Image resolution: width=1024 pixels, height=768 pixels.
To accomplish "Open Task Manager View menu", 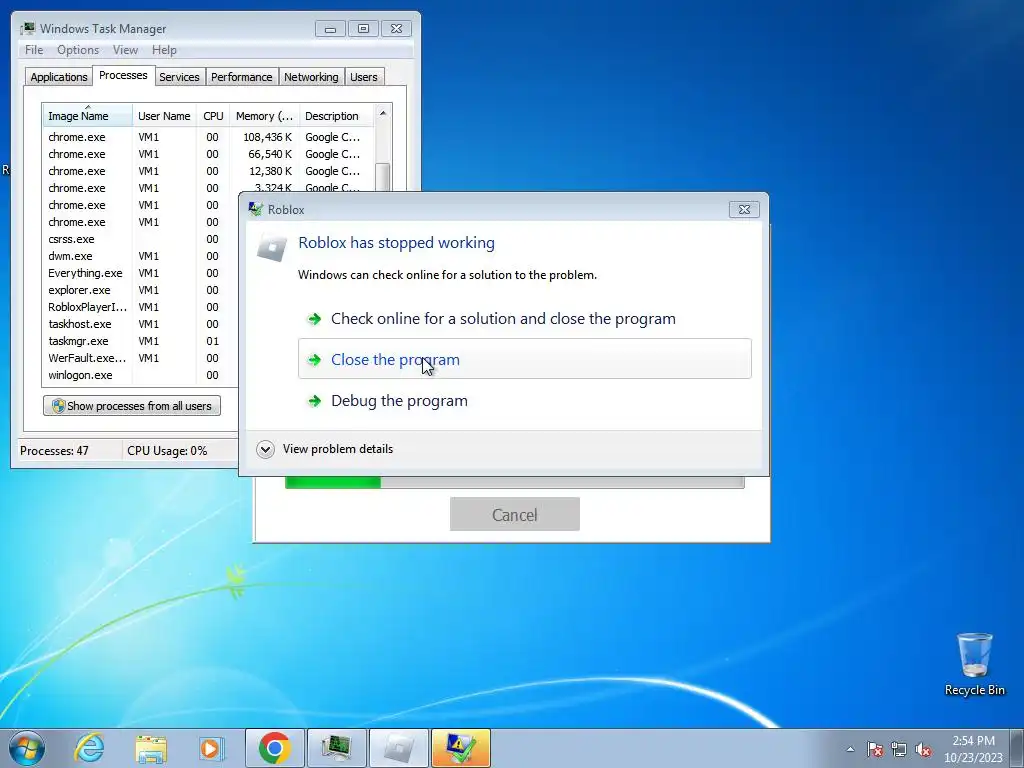I will [125, 50].
